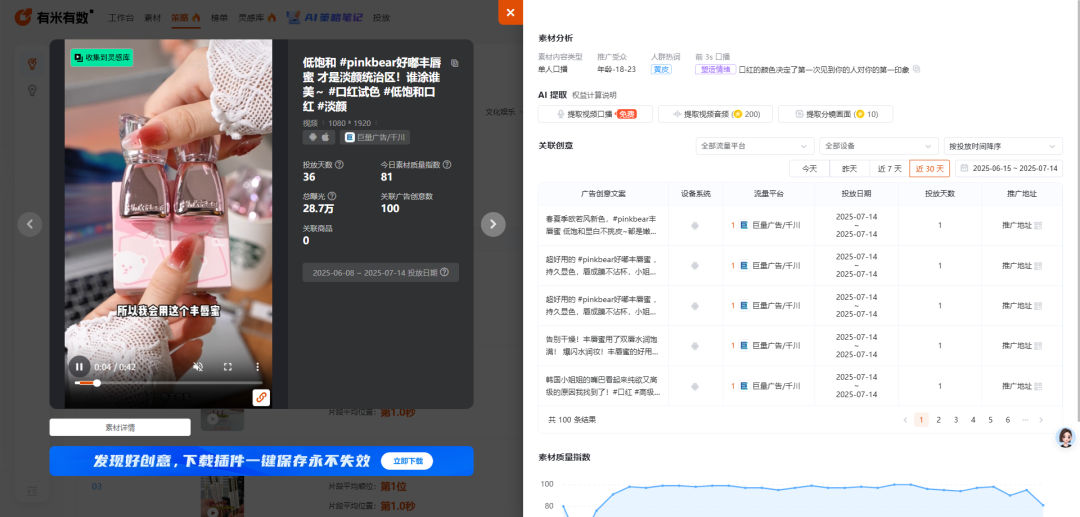The image size is (1080, 517).
Task: Enter fullscreen mode on the video player
Action: pos(228,367)
